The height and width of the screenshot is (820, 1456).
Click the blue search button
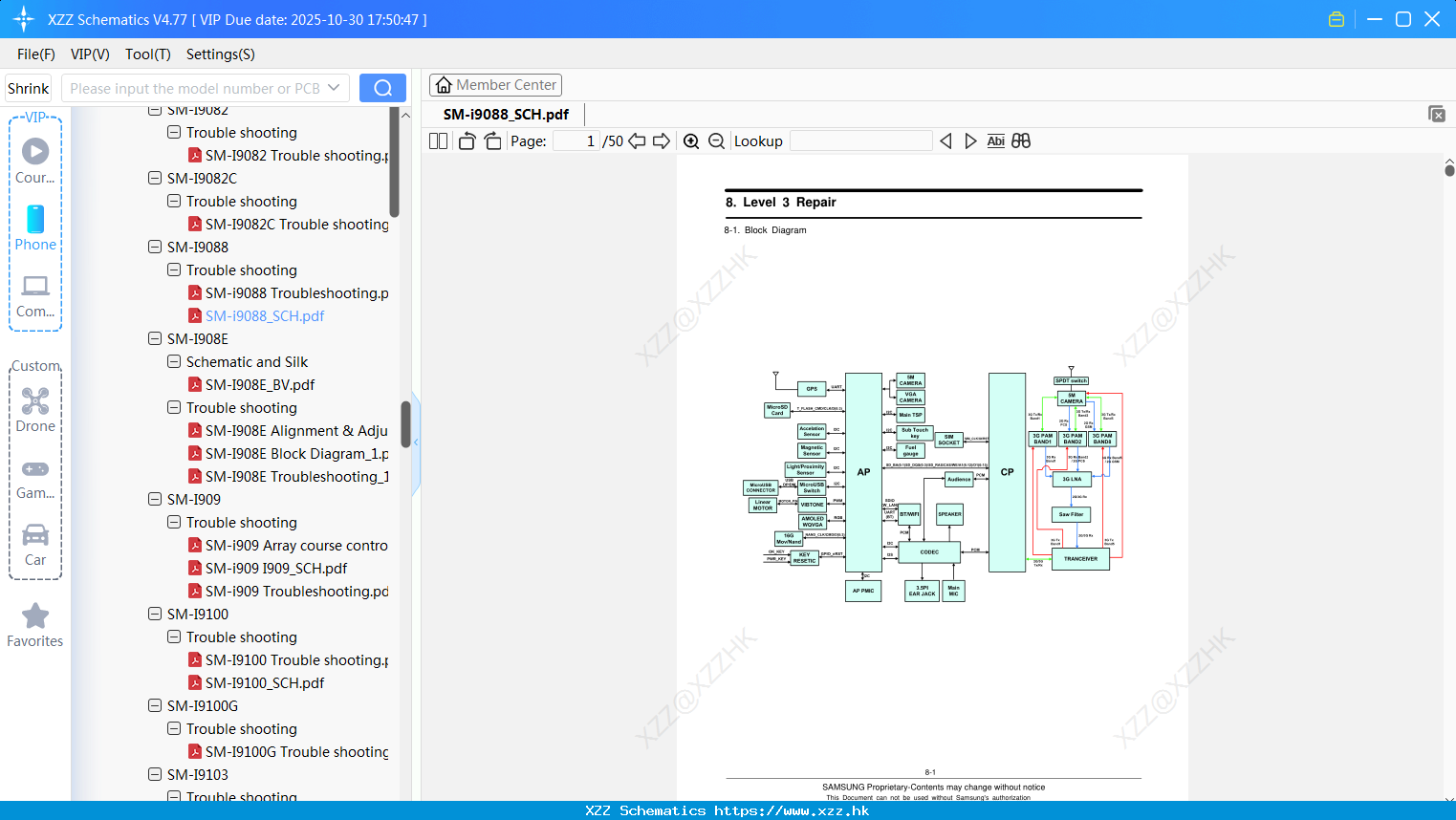tap(382, 88)
